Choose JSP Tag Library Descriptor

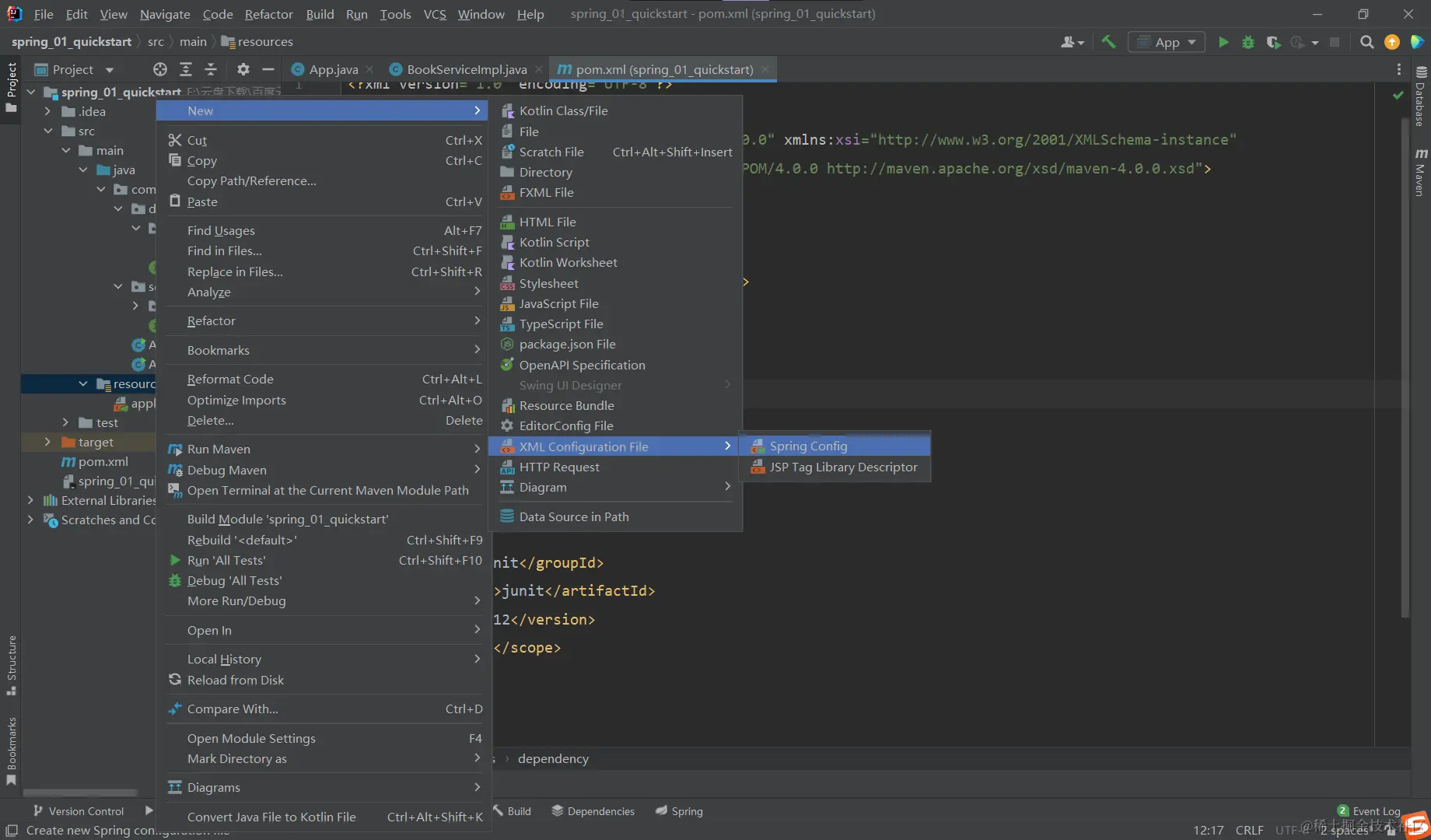(x=834, y=467)
